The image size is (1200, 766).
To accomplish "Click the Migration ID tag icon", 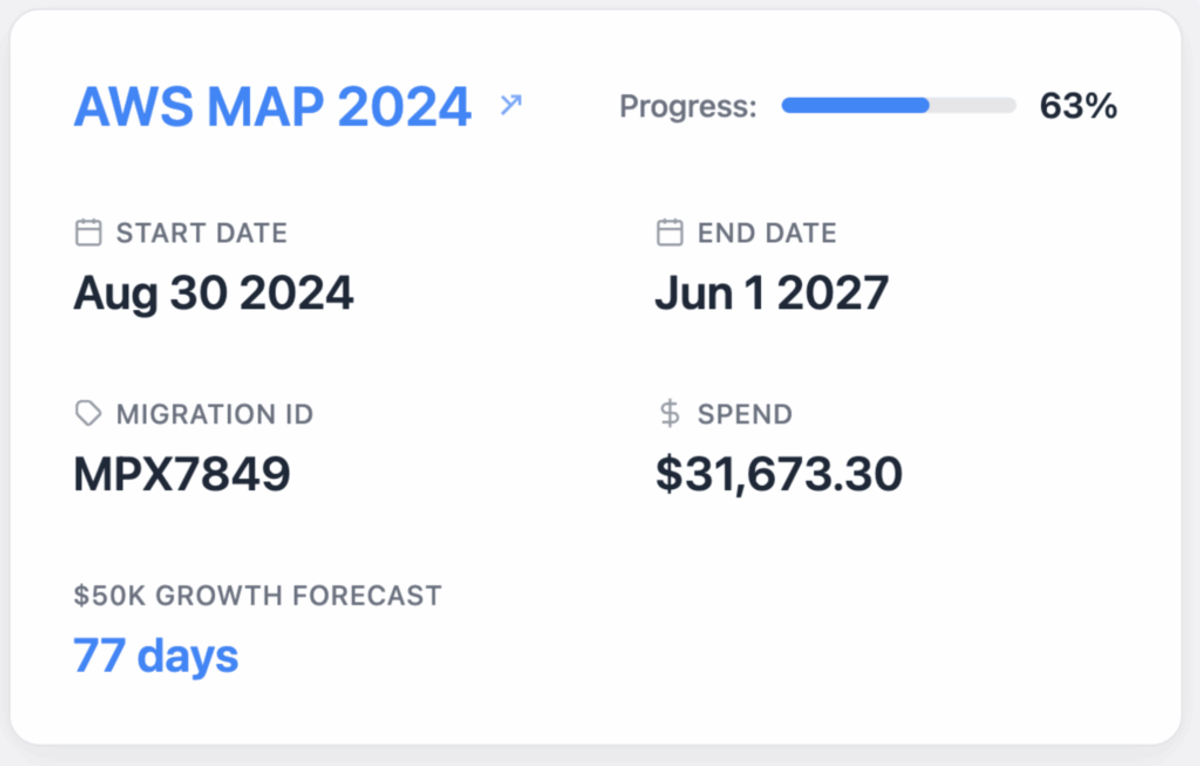I will (x=89, y=413).
